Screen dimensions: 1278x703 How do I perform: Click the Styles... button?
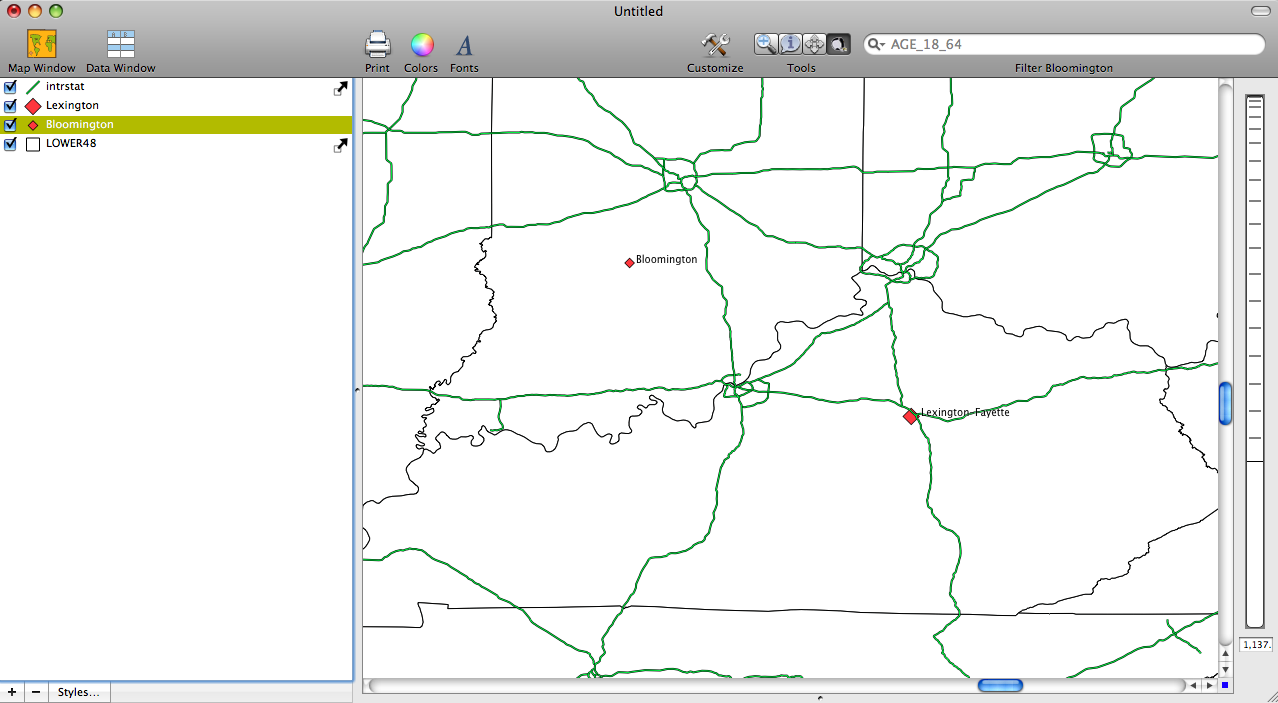pyautogui.click(x=79, y=692)
